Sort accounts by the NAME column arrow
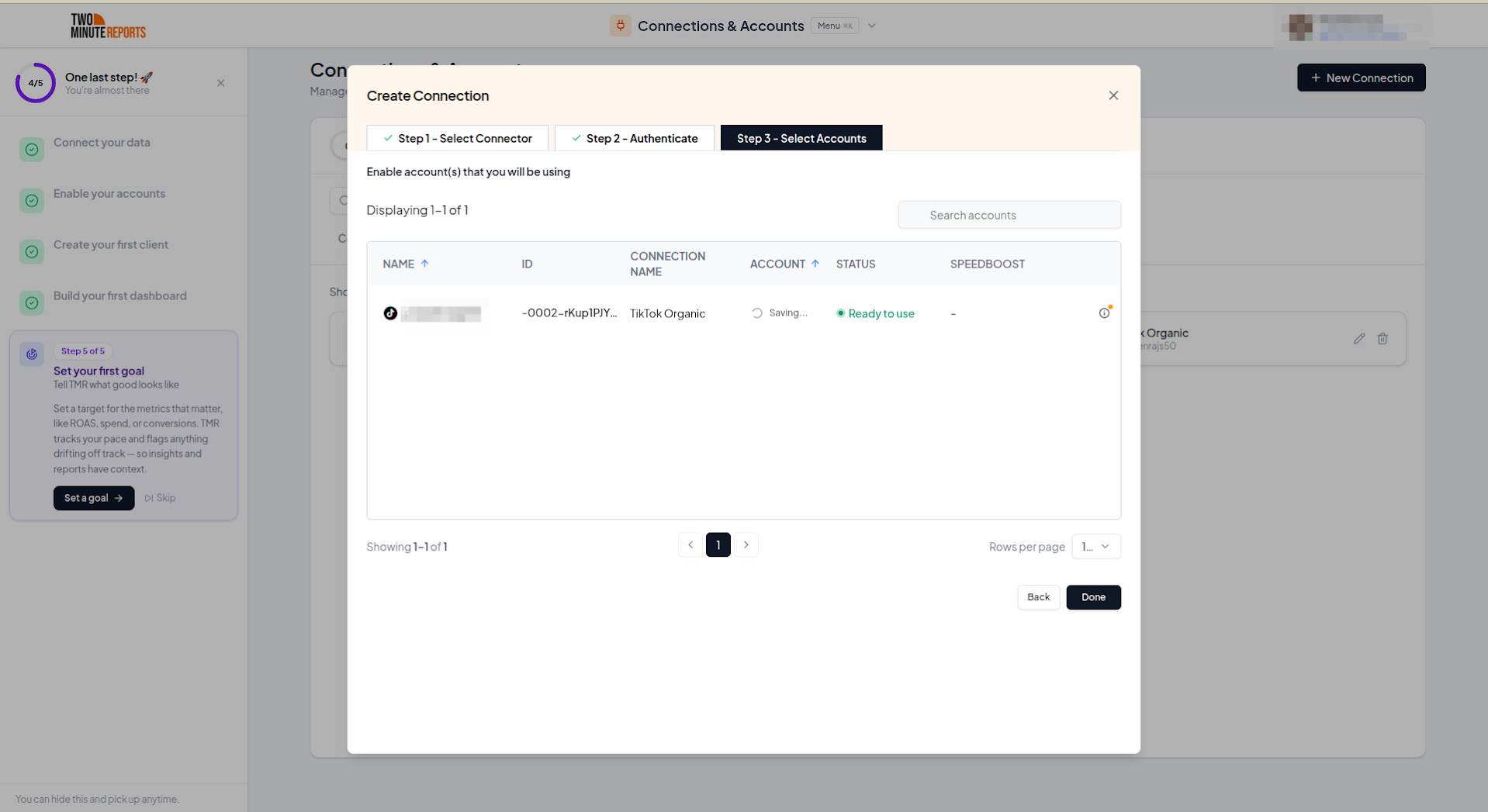Viewport: 1488px width, 812px height. click(424, 264)
